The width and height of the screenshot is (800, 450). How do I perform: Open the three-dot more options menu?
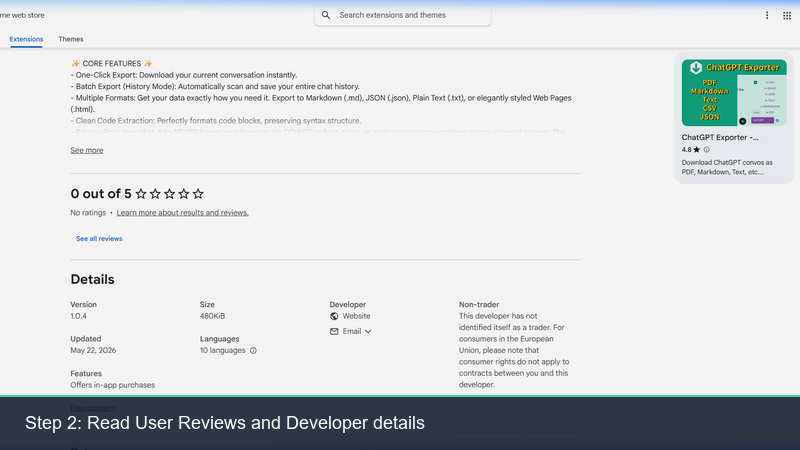[x=767, y=15]
